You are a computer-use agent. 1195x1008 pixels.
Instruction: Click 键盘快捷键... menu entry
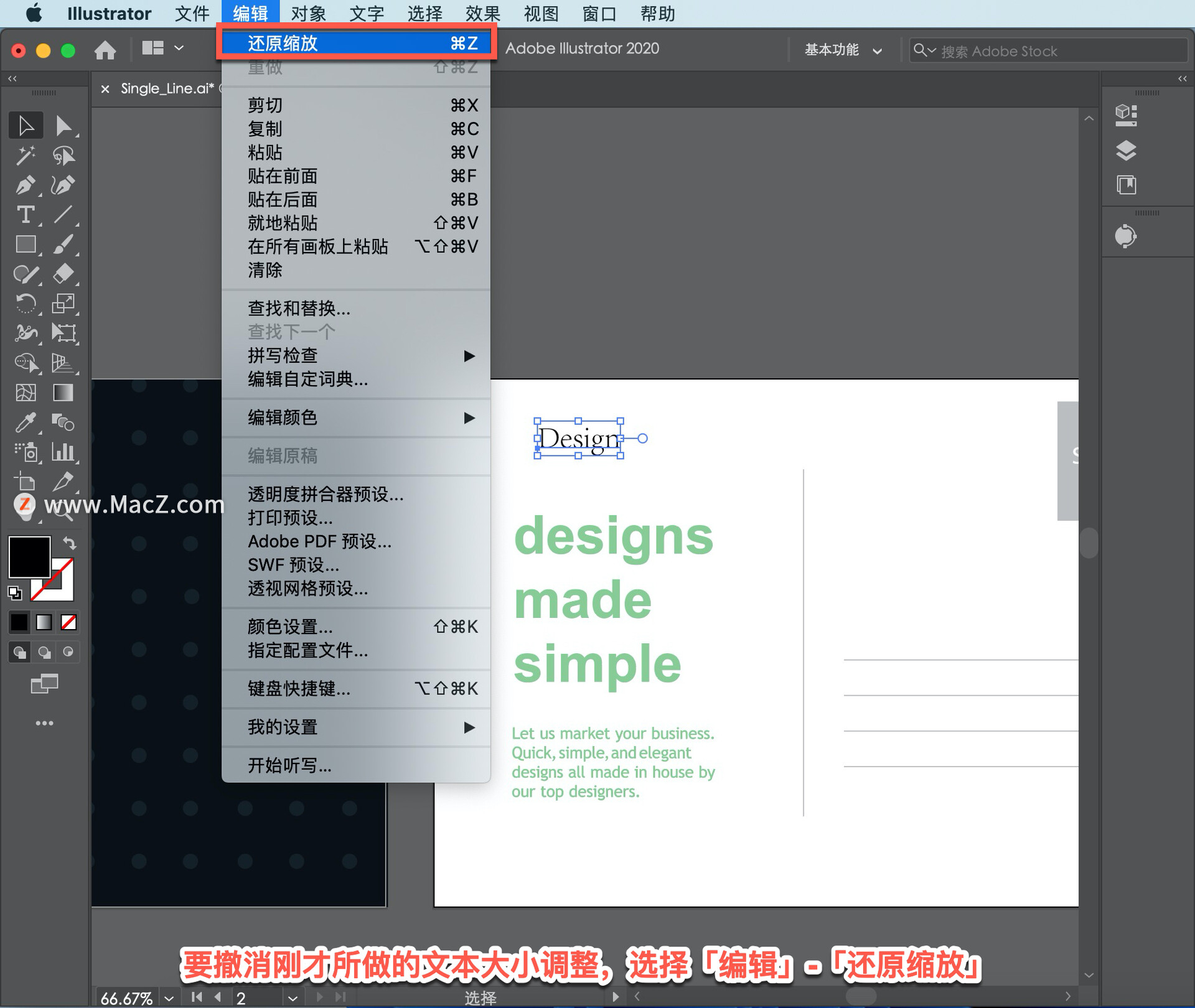tap(299, 688)
